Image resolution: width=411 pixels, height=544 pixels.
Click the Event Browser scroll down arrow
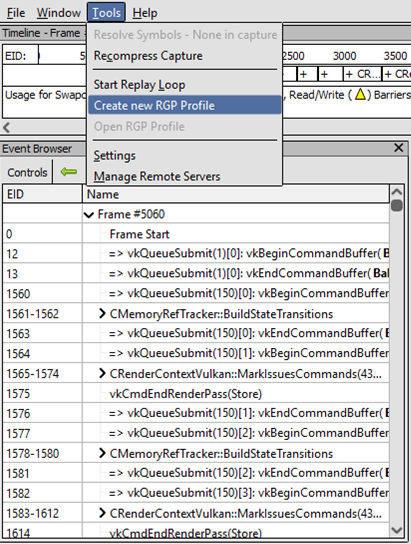[396, 530]
